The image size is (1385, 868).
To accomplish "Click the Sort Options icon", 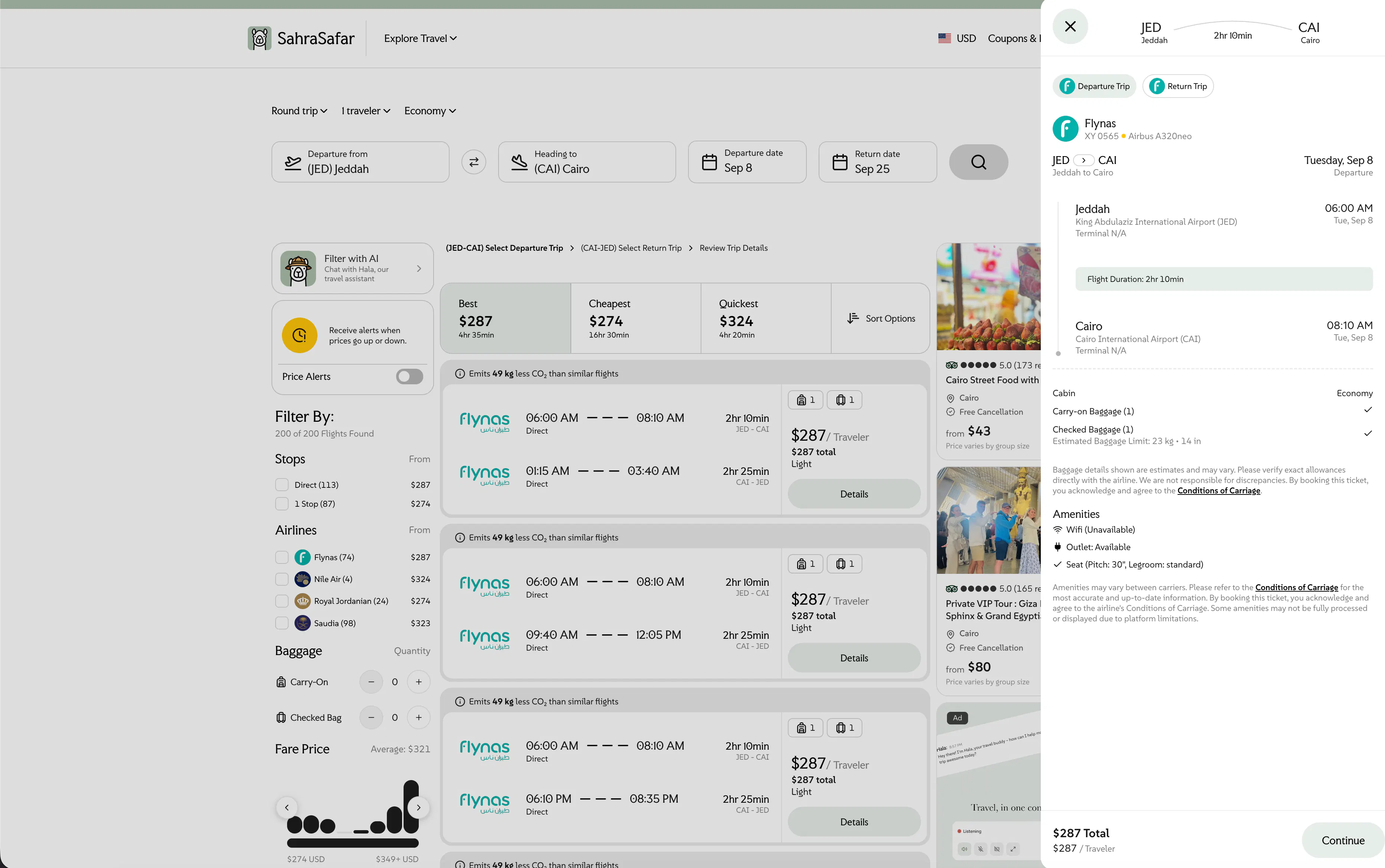I will tap(853, 318).
